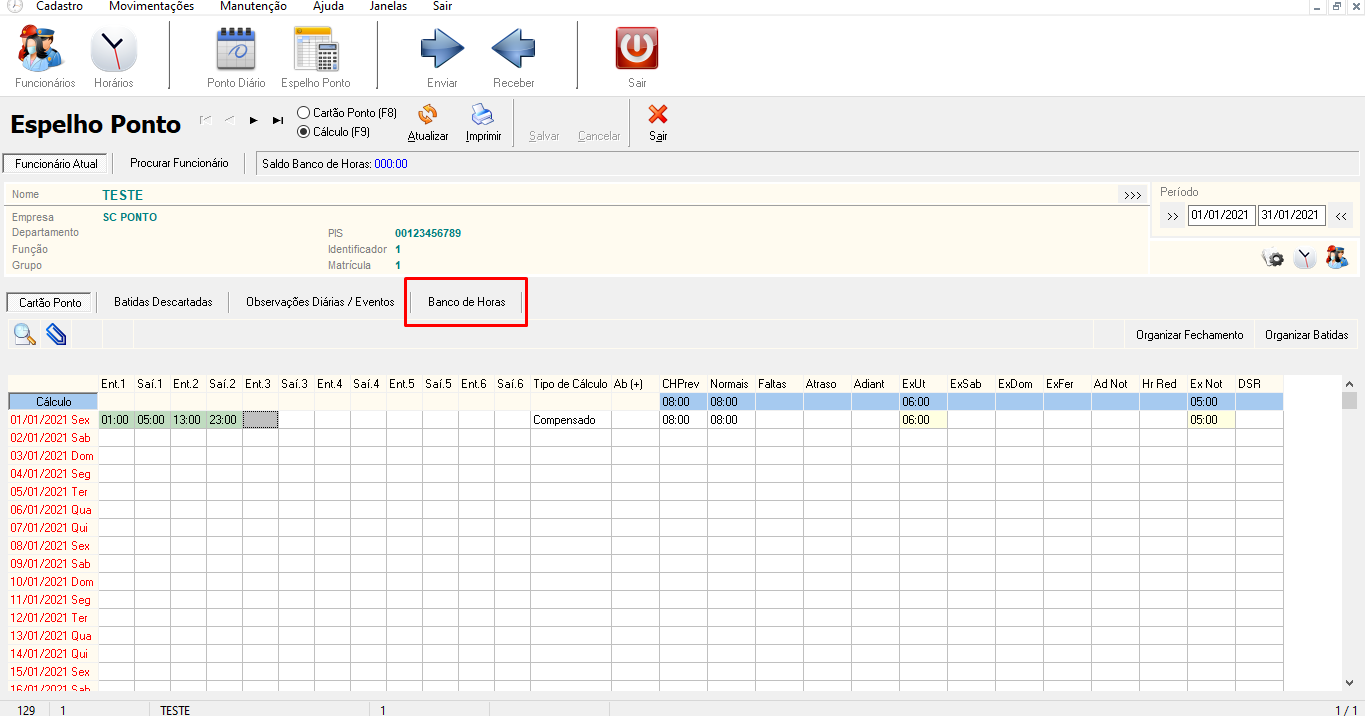Open the Funcionários module
The height and width of the screenshot is (716, 1365).
pyautogui.click(x=44, y=58)
